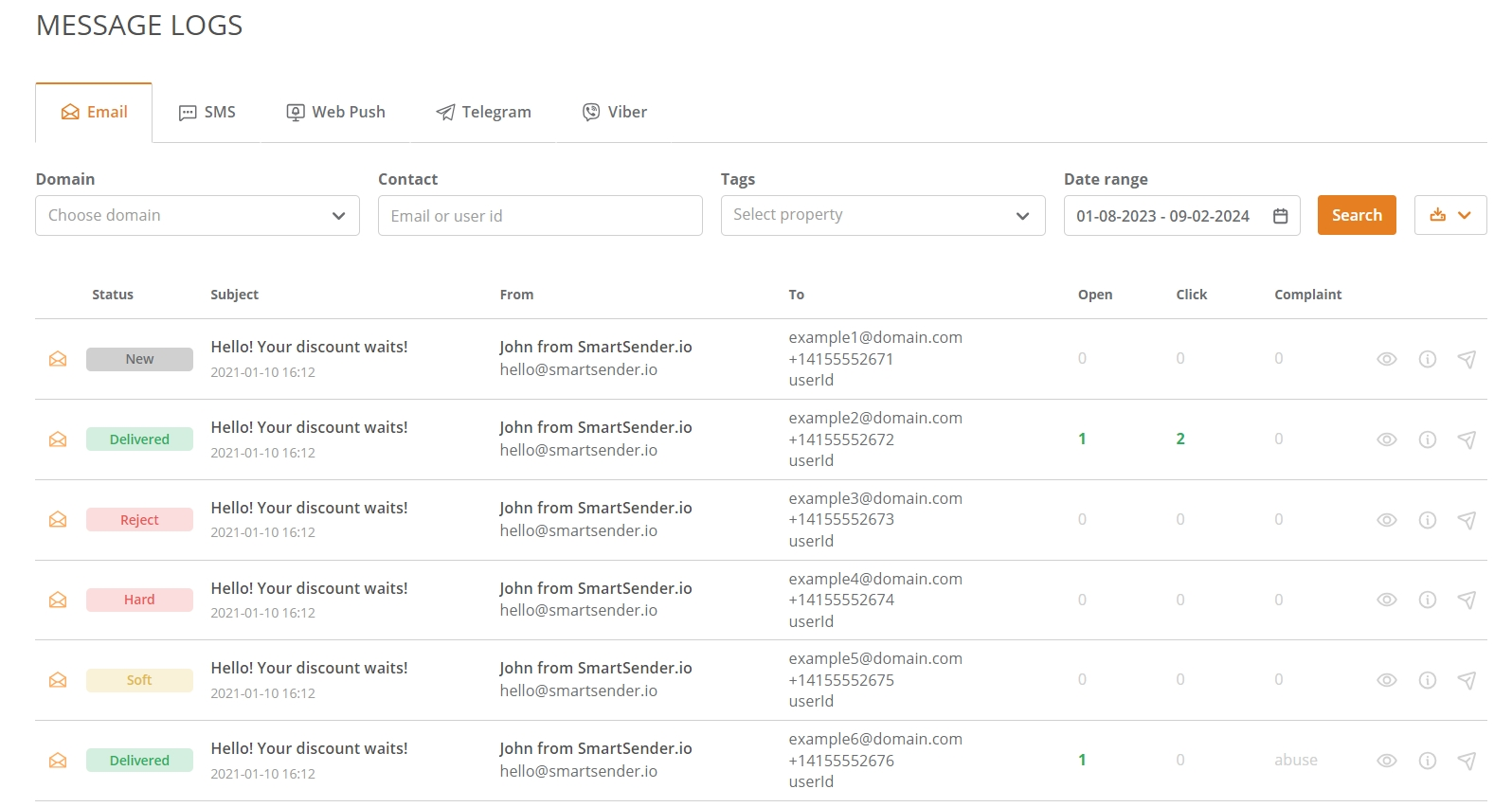Expand the Choose domain dropdown
The height and width of the screenshot is (807, 1512).
point(198,215)
